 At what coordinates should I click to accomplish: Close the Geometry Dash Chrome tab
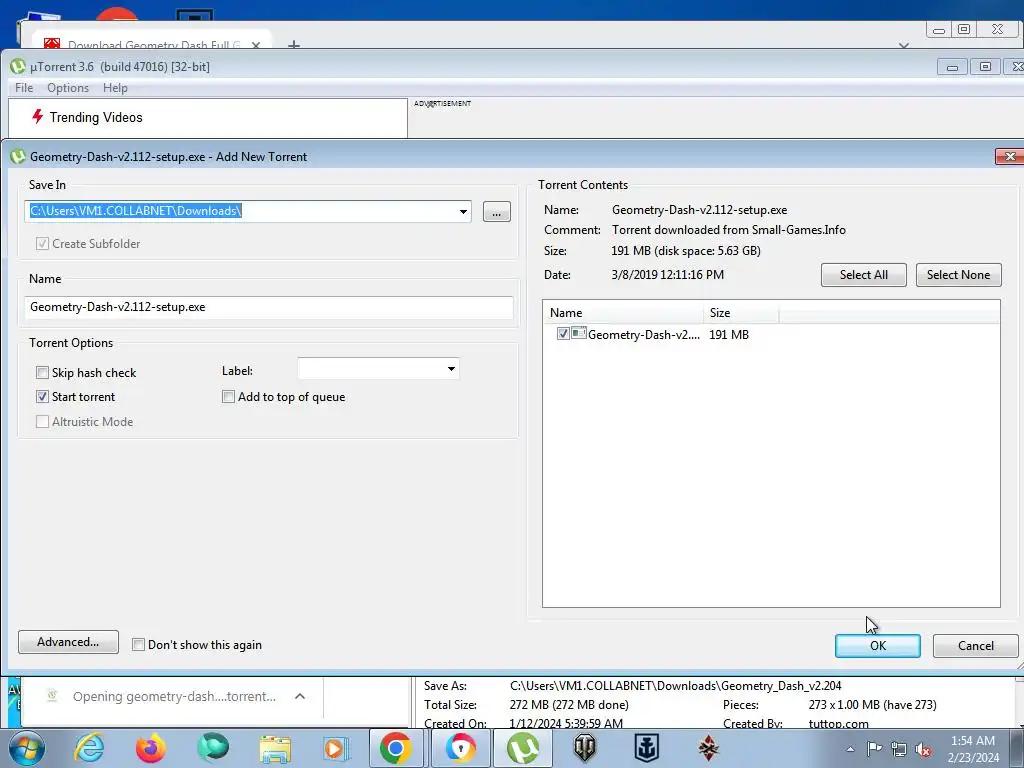(256, 45)
